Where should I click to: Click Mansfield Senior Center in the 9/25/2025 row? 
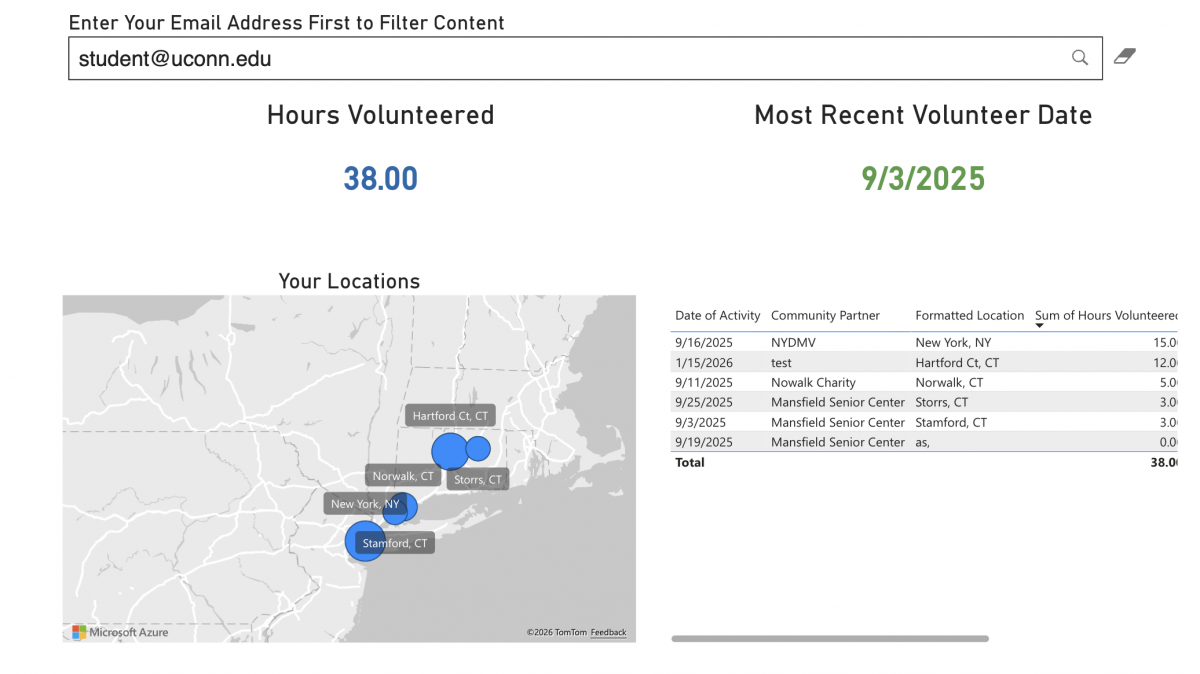point(838,402)
